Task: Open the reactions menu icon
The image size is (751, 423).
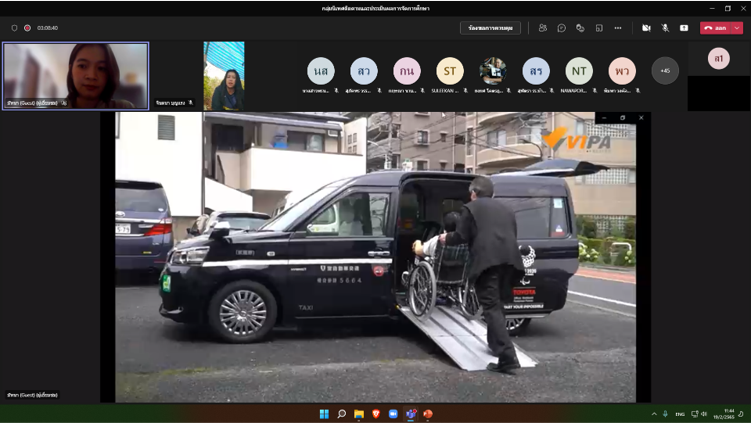Action: pos(580,28)
